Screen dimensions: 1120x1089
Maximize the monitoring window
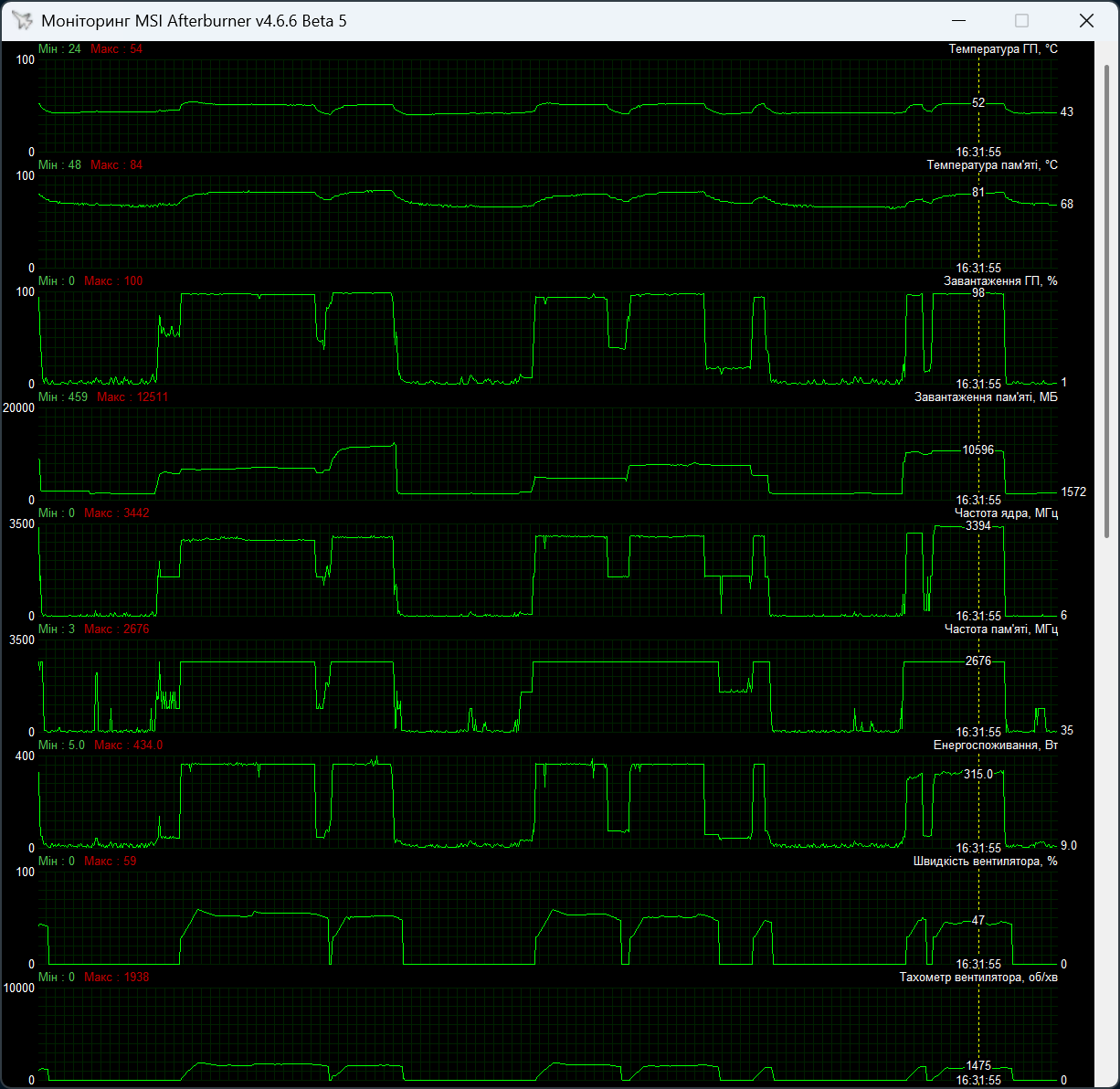(x=1021, y=20)
